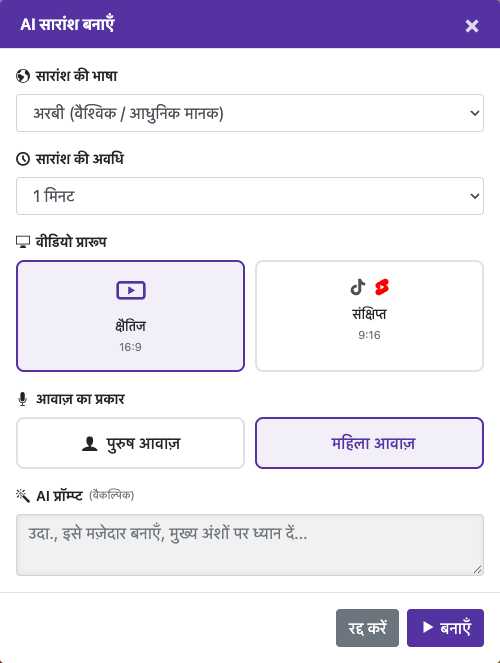Click the बनाएँ create button
This screenshot has width=500, height=663.
(445, 628)
